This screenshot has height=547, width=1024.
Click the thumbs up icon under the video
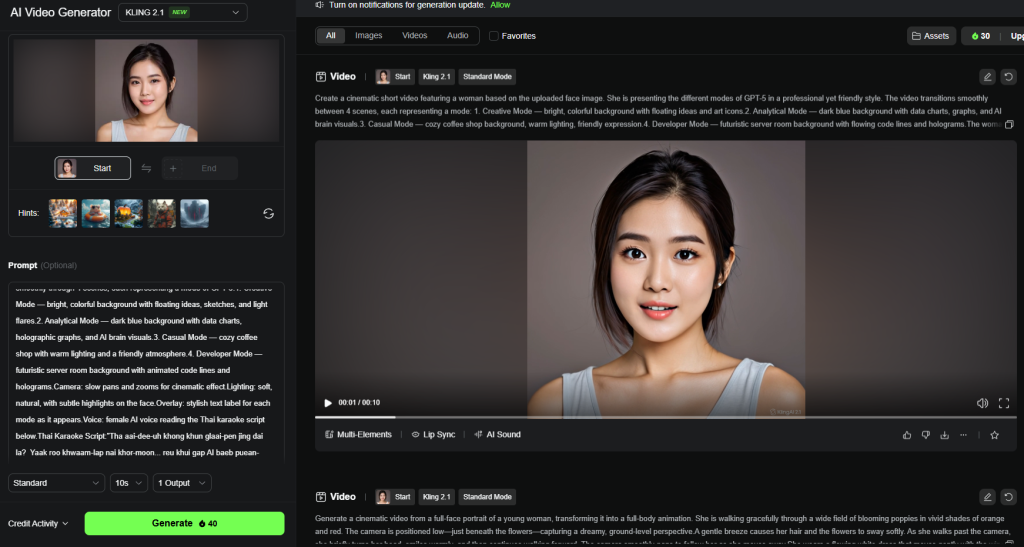click(907, 435)
